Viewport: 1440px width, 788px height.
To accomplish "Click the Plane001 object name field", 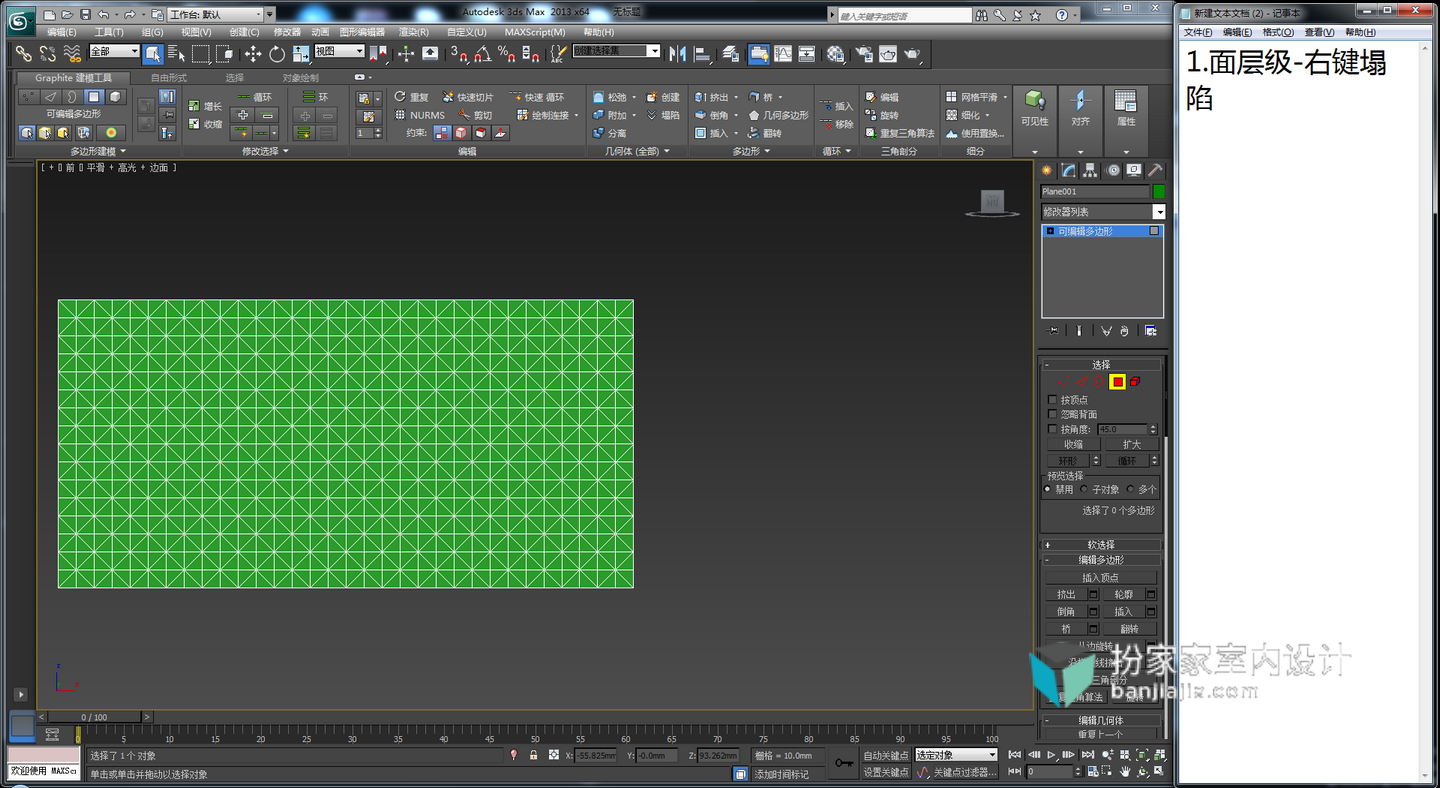I will coord(1095,191).
